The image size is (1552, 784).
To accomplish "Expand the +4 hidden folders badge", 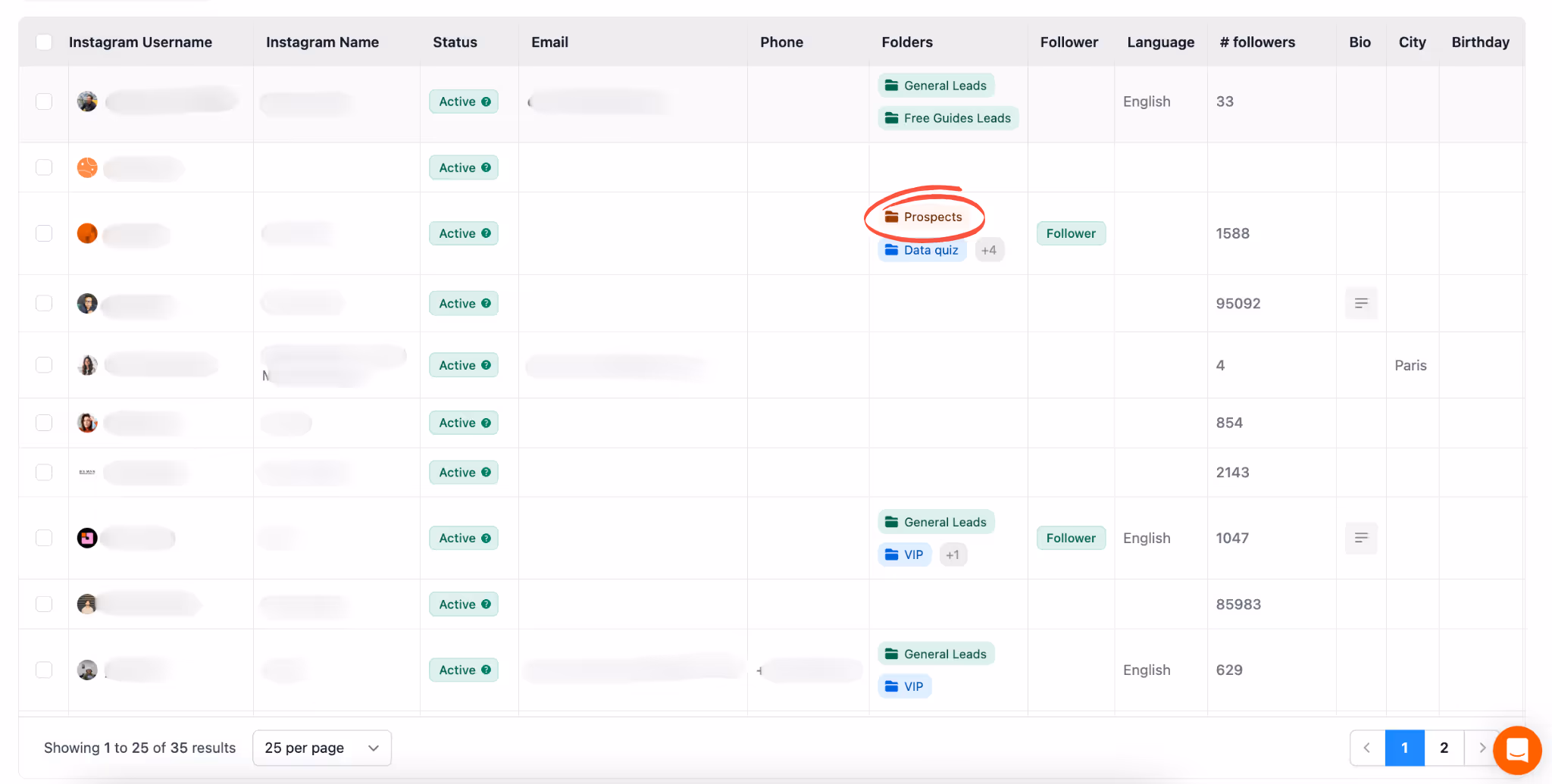I will coord(989,249).
